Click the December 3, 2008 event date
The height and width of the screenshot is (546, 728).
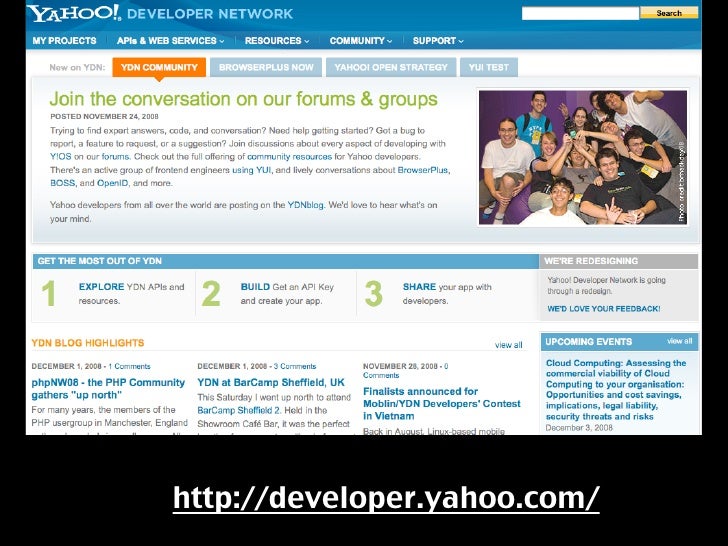point(579,428)
